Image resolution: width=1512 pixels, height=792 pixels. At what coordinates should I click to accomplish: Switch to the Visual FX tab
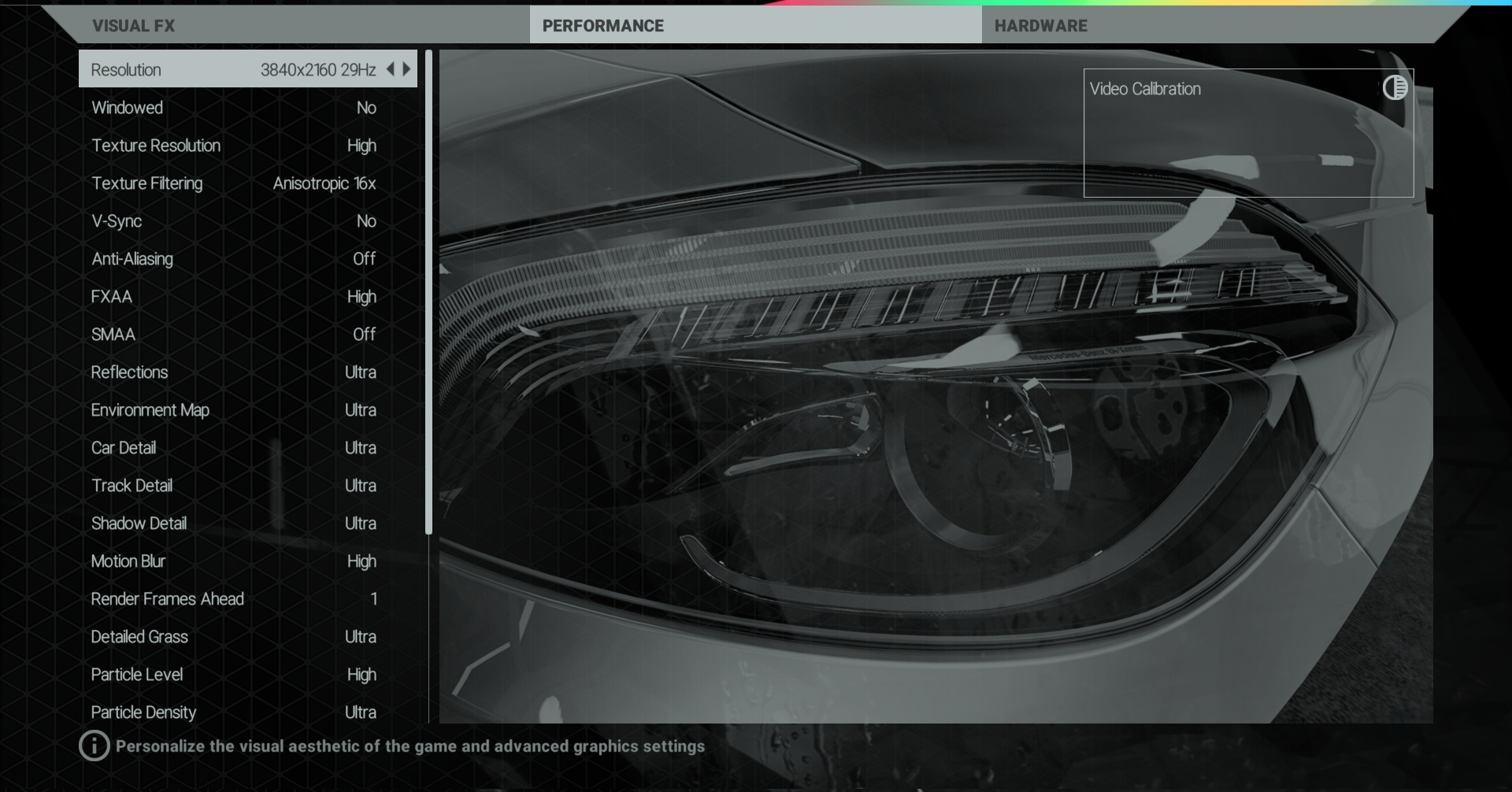[x=133, y=26]
